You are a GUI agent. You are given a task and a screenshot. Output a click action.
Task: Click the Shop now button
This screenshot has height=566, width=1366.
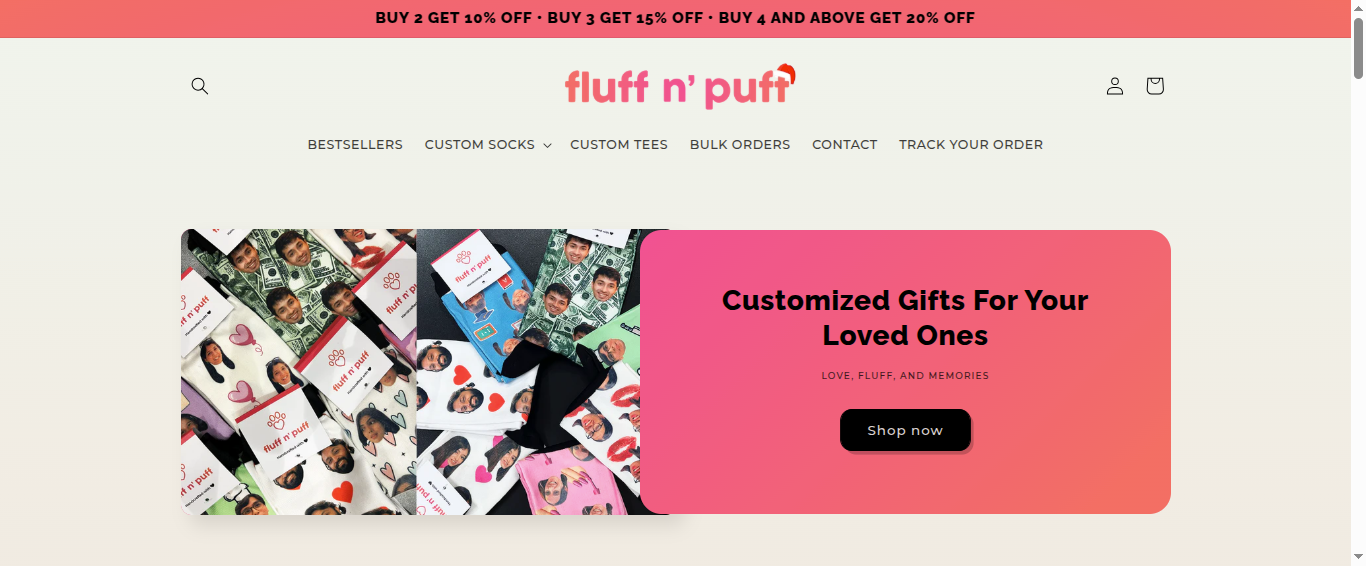[x=905, y=430]
